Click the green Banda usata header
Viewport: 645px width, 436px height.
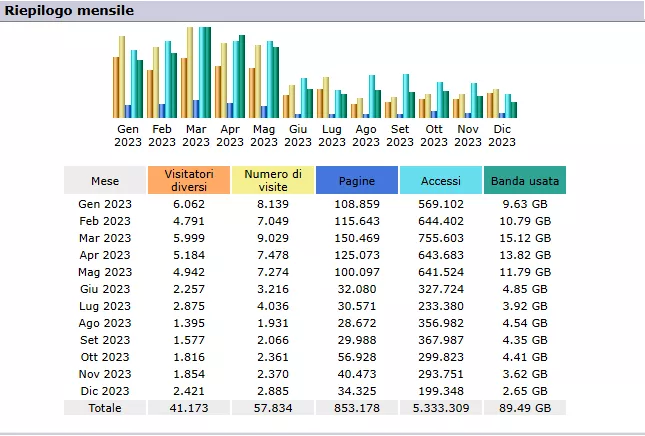point(525,181)
